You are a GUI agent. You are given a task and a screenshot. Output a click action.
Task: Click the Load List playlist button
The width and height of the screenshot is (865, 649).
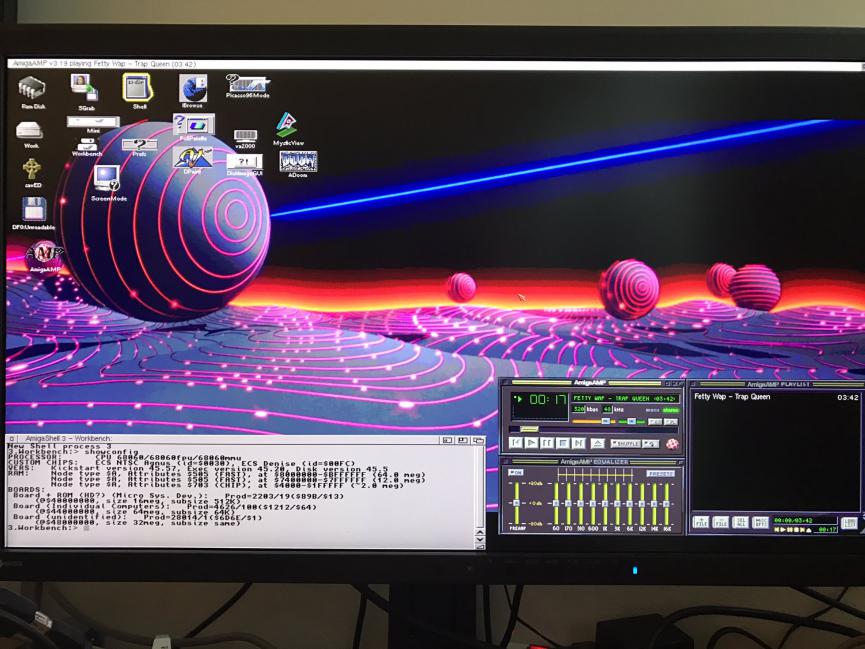coord(848,522)
